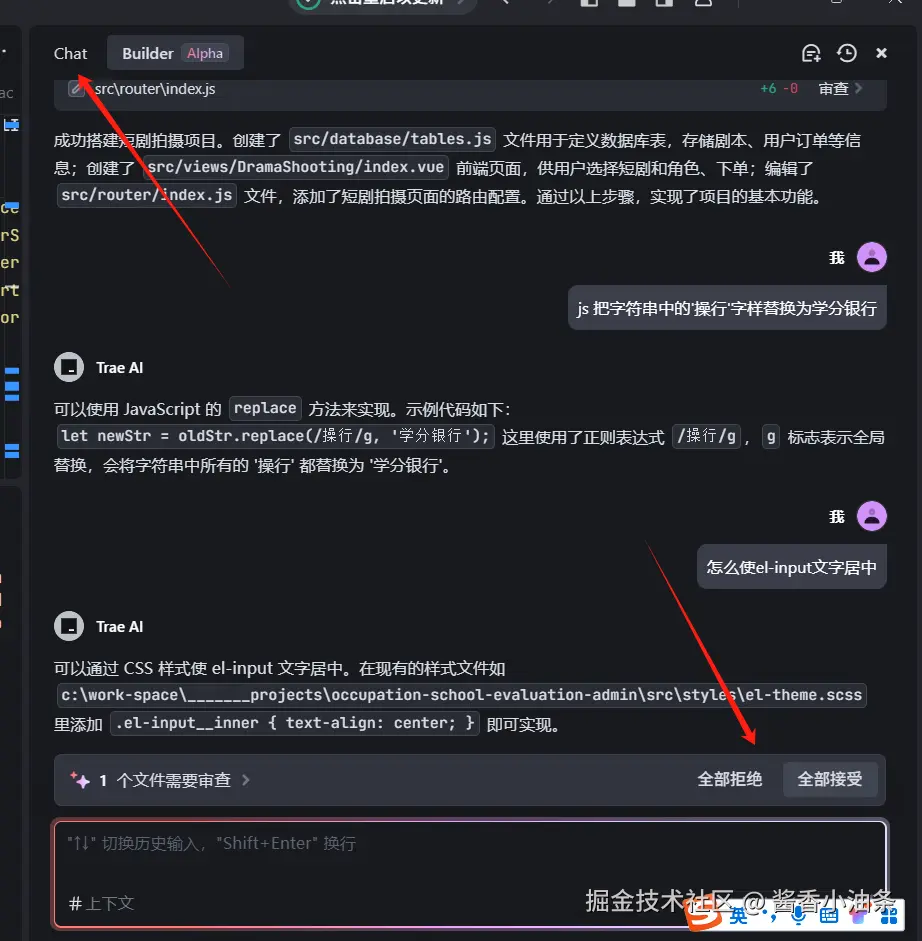Open chat history clock icon
The width and height of the screenshot is (922, 941).
pyautogui.click(x=846, y=53)
